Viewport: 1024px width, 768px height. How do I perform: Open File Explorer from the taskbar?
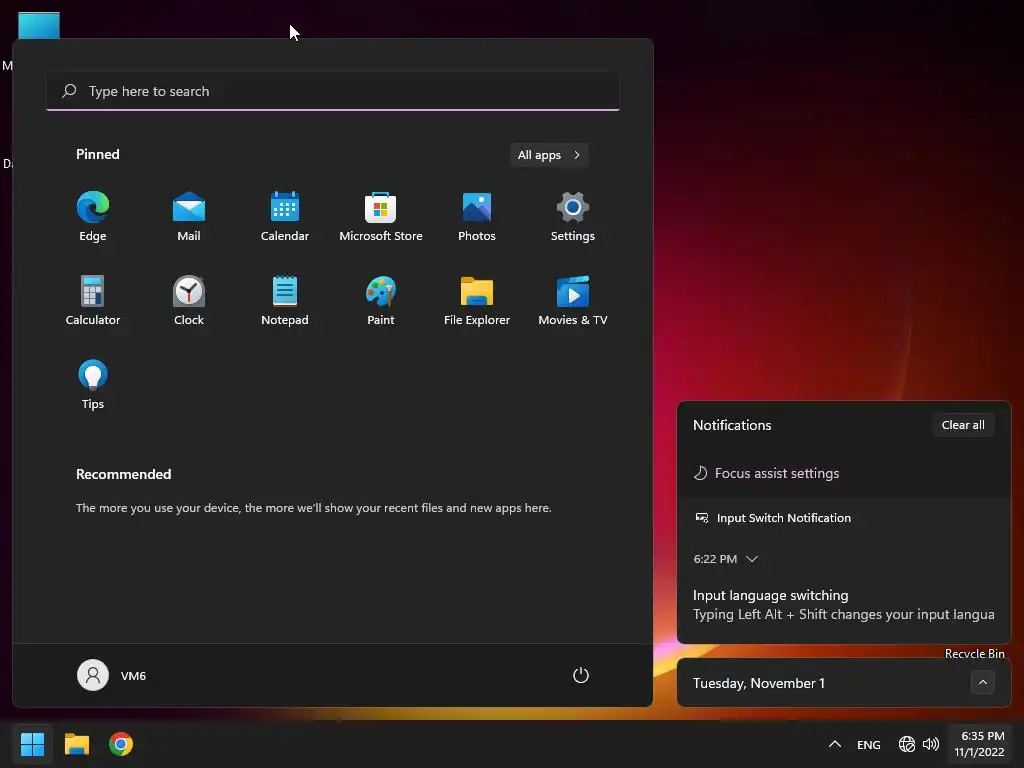tap(76, 744)
